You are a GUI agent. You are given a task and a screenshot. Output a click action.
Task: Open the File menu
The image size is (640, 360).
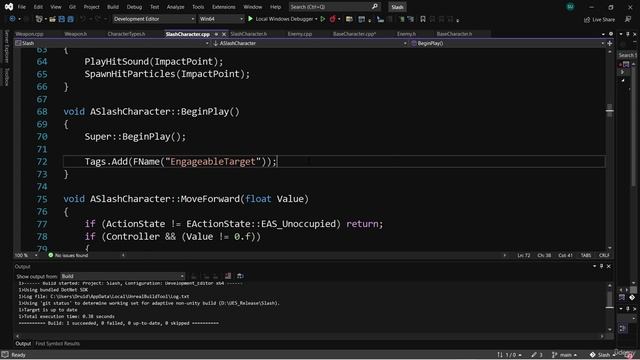(22, 7)
